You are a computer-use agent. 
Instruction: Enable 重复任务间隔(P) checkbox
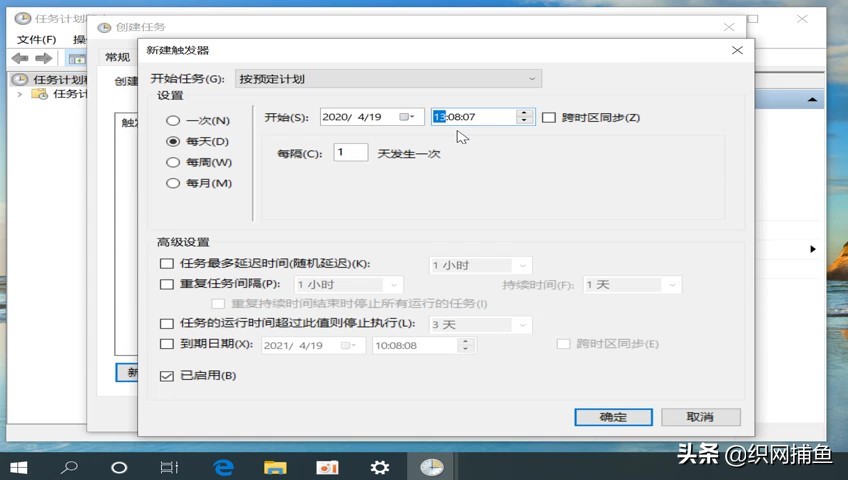point(167,284)
